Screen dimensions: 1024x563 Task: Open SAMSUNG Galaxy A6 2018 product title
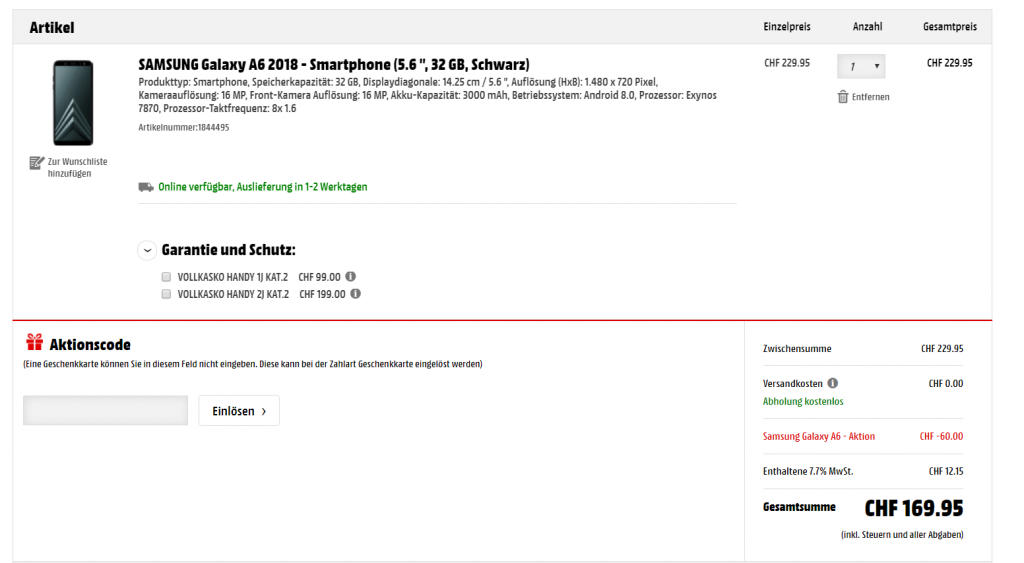334,64
